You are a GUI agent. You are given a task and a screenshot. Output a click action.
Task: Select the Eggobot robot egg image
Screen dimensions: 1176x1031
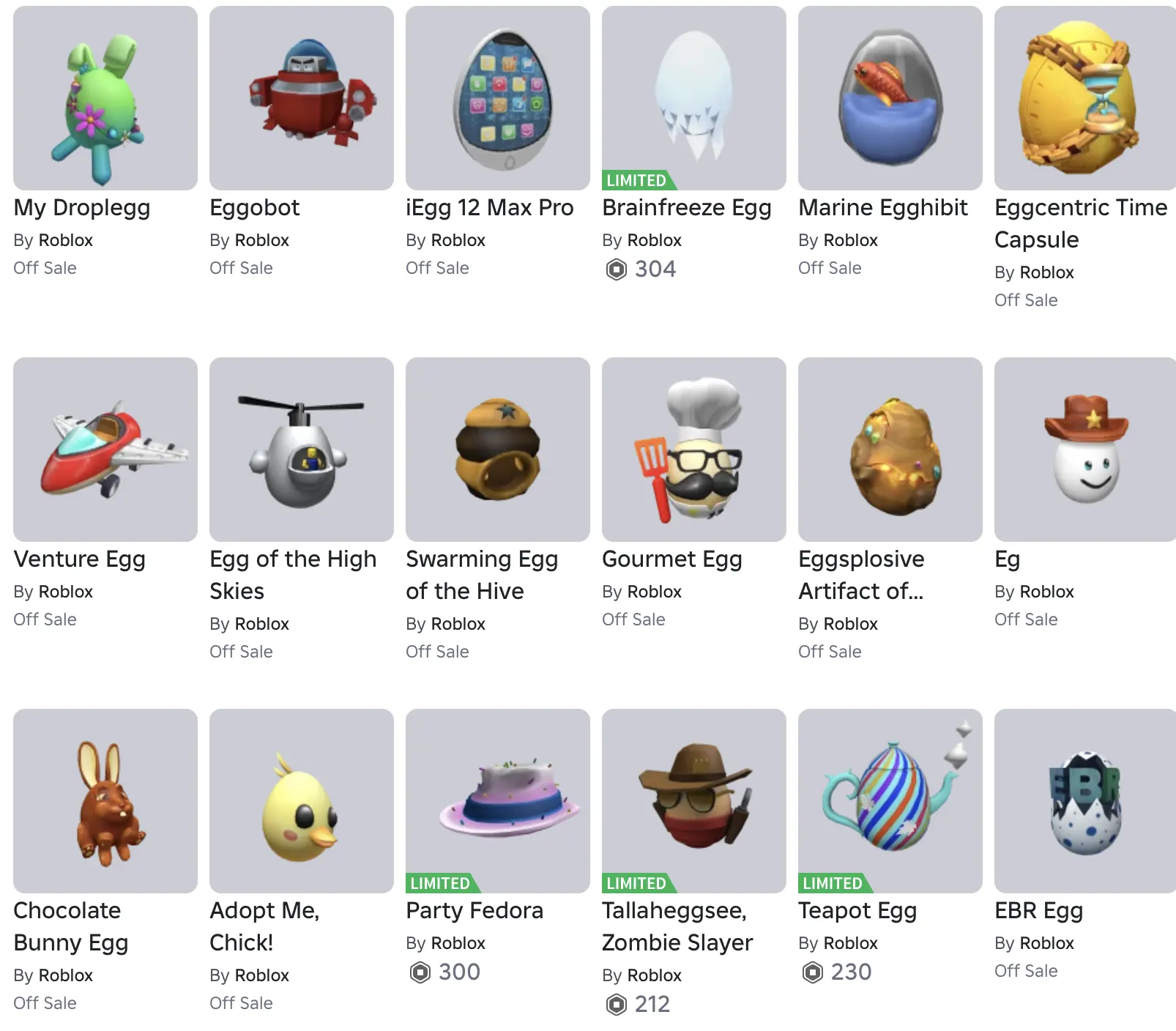click(x=302, y=98)
